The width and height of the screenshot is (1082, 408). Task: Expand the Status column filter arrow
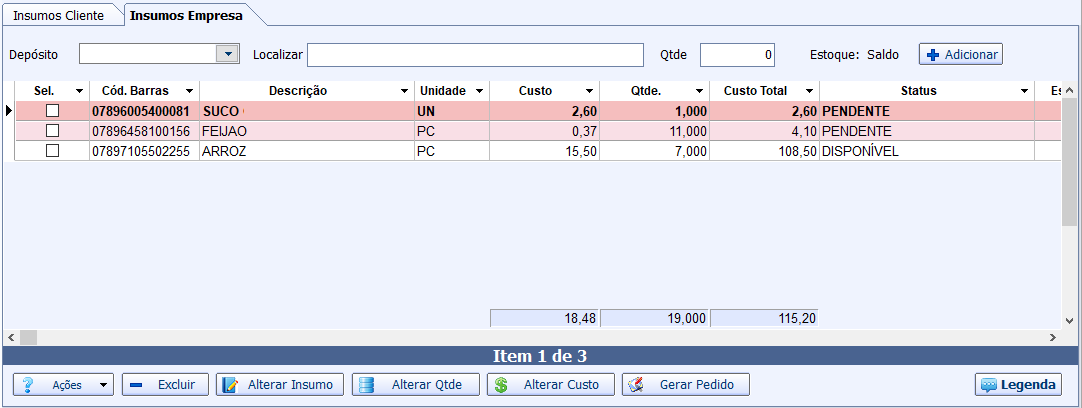(1024, 91)
